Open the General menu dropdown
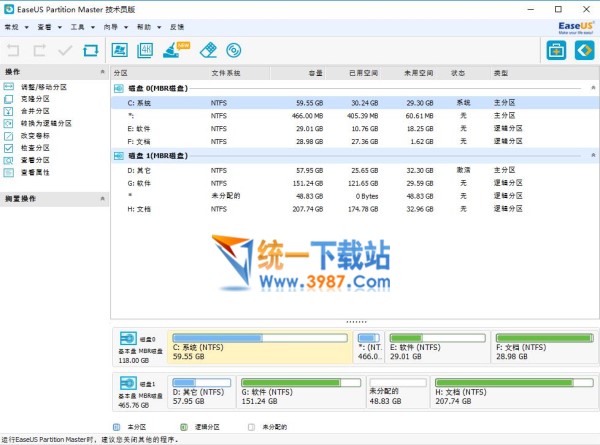 pos(16,27)
